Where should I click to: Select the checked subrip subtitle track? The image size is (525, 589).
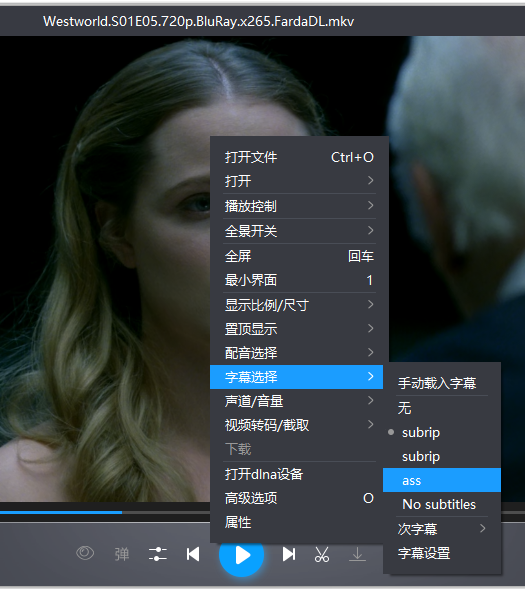(x=442, y=432)
